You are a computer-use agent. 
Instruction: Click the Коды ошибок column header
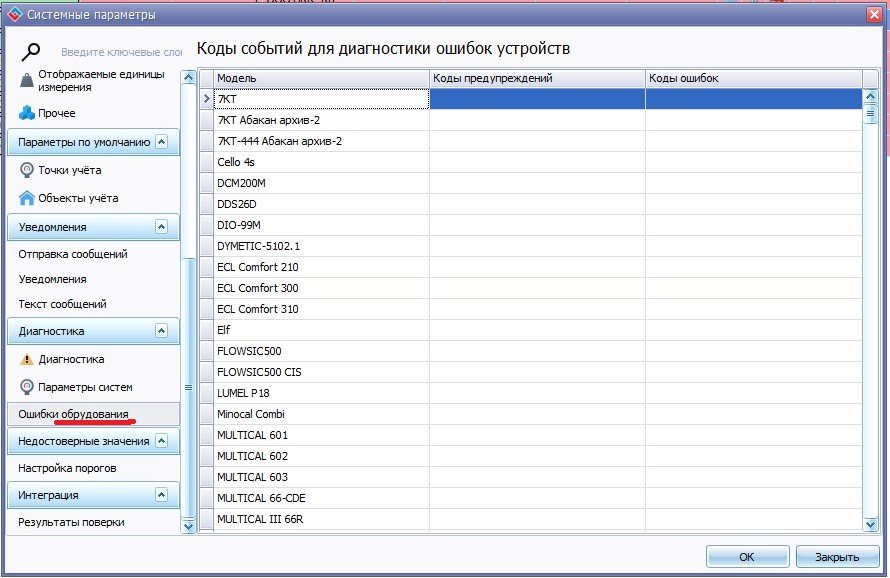click(x=754, y=78)
